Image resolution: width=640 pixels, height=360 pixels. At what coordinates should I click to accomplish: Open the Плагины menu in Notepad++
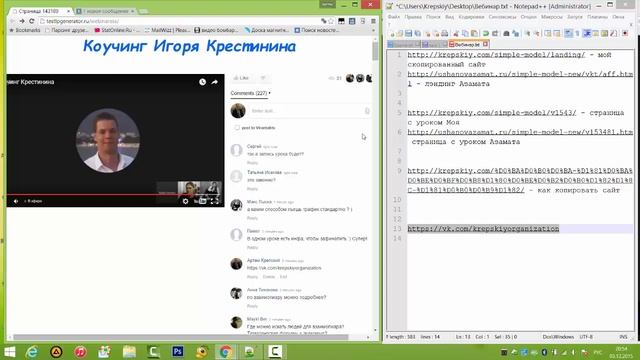[x=597, y=17]
